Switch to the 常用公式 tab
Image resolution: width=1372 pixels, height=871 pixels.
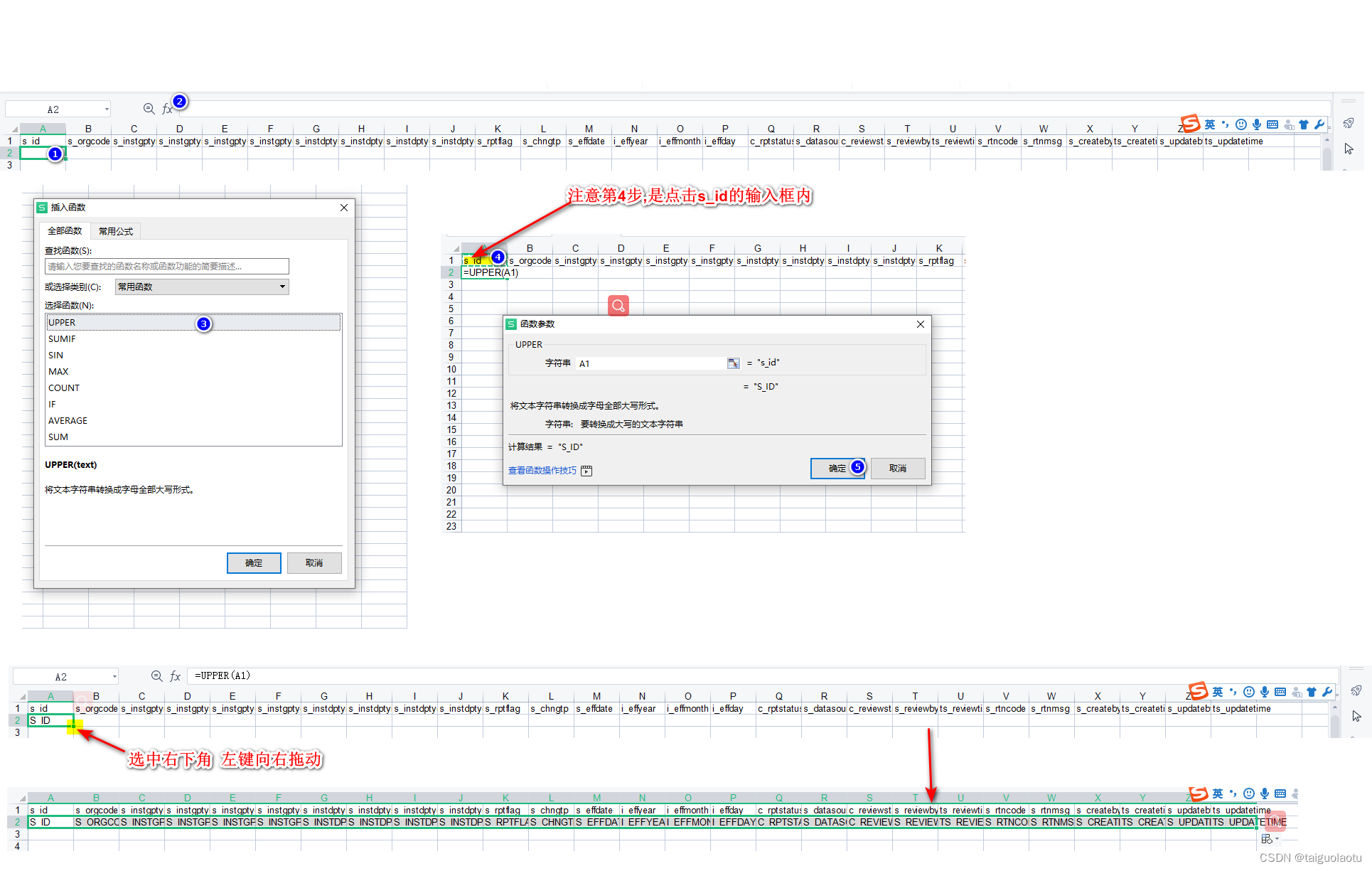point(116,231)
